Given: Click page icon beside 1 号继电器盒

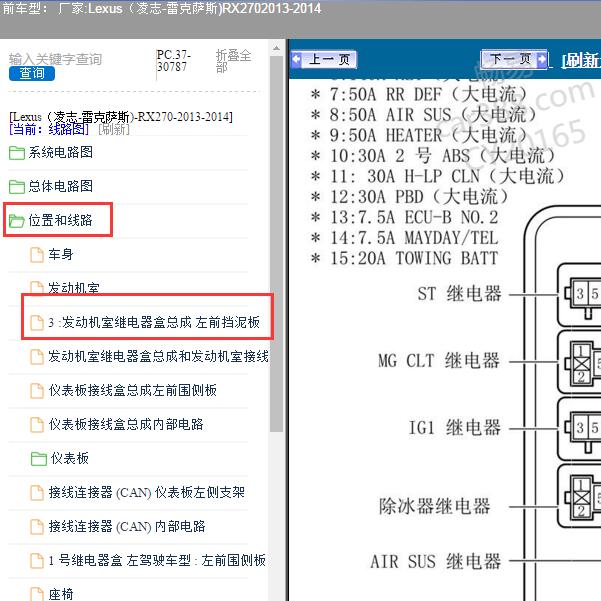Looking at the screenshot, I should [x=37, y=560].
